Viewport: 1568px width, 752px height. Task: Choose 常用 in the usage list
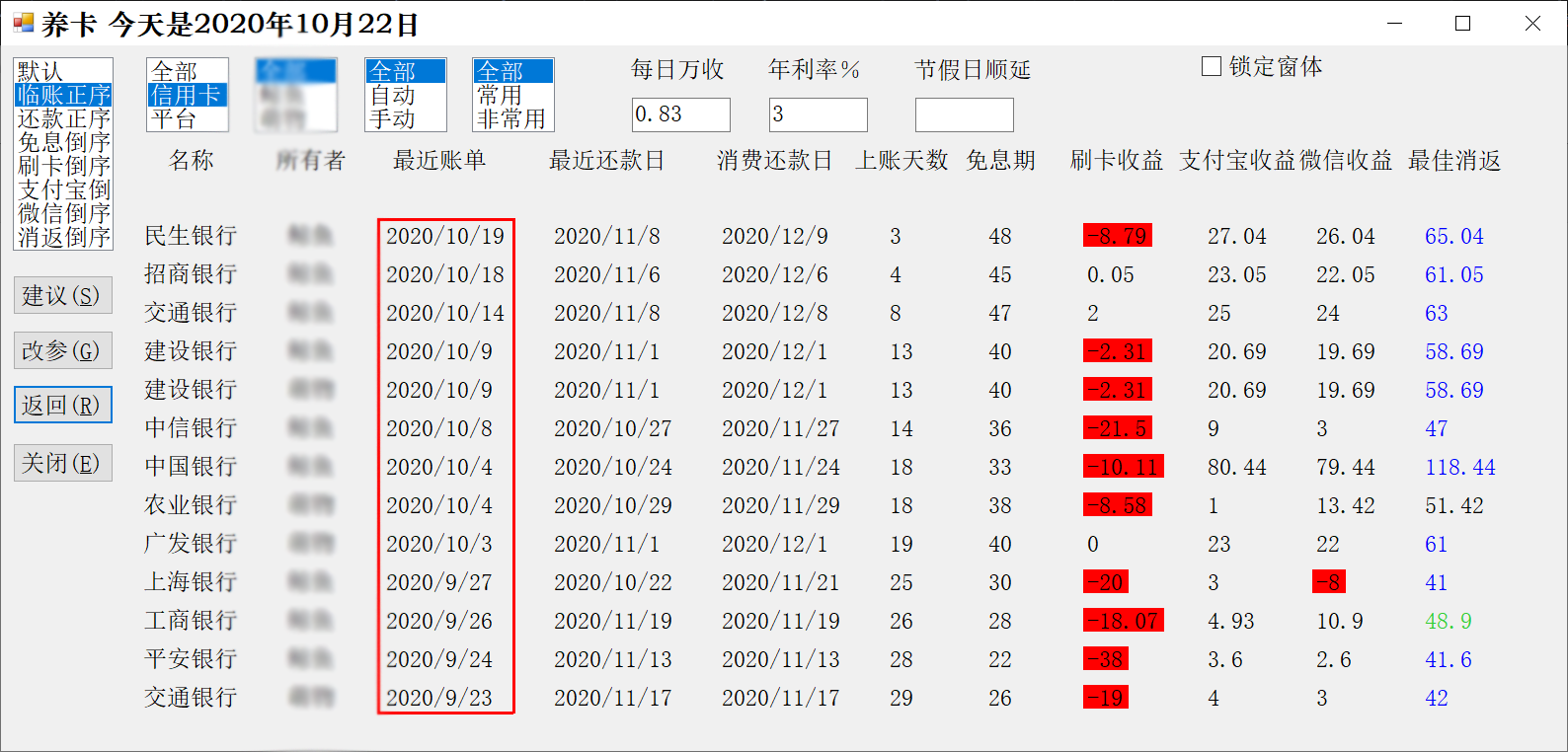coord(513,95)
